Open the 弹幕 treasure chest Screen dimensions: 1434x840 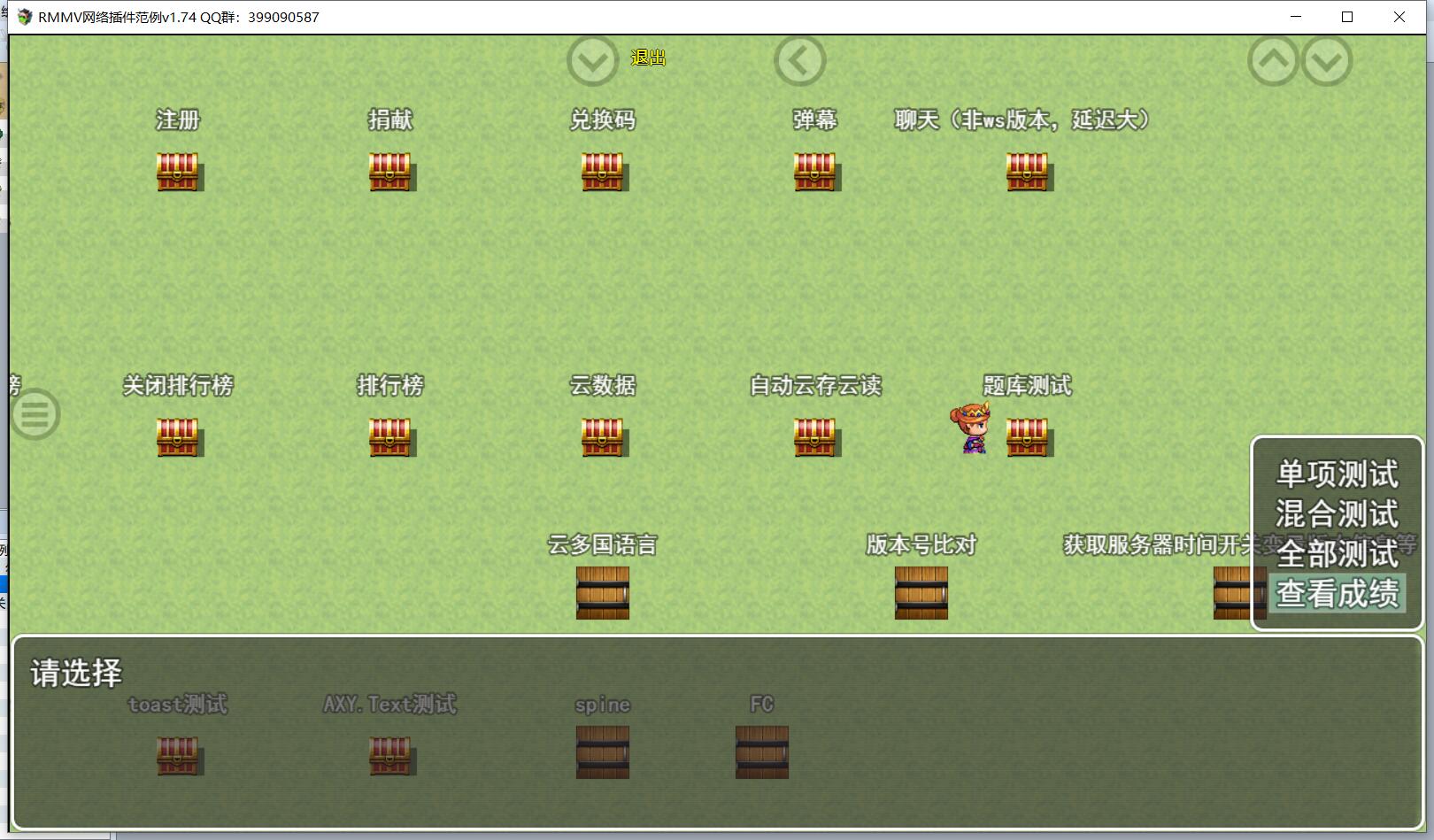click(x=815, y=172)
